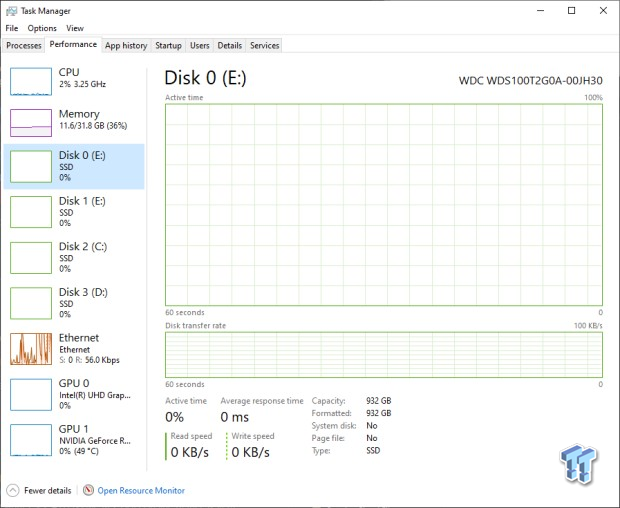Open the File menu
Screen dimensions: 620x508
point(12,28)
